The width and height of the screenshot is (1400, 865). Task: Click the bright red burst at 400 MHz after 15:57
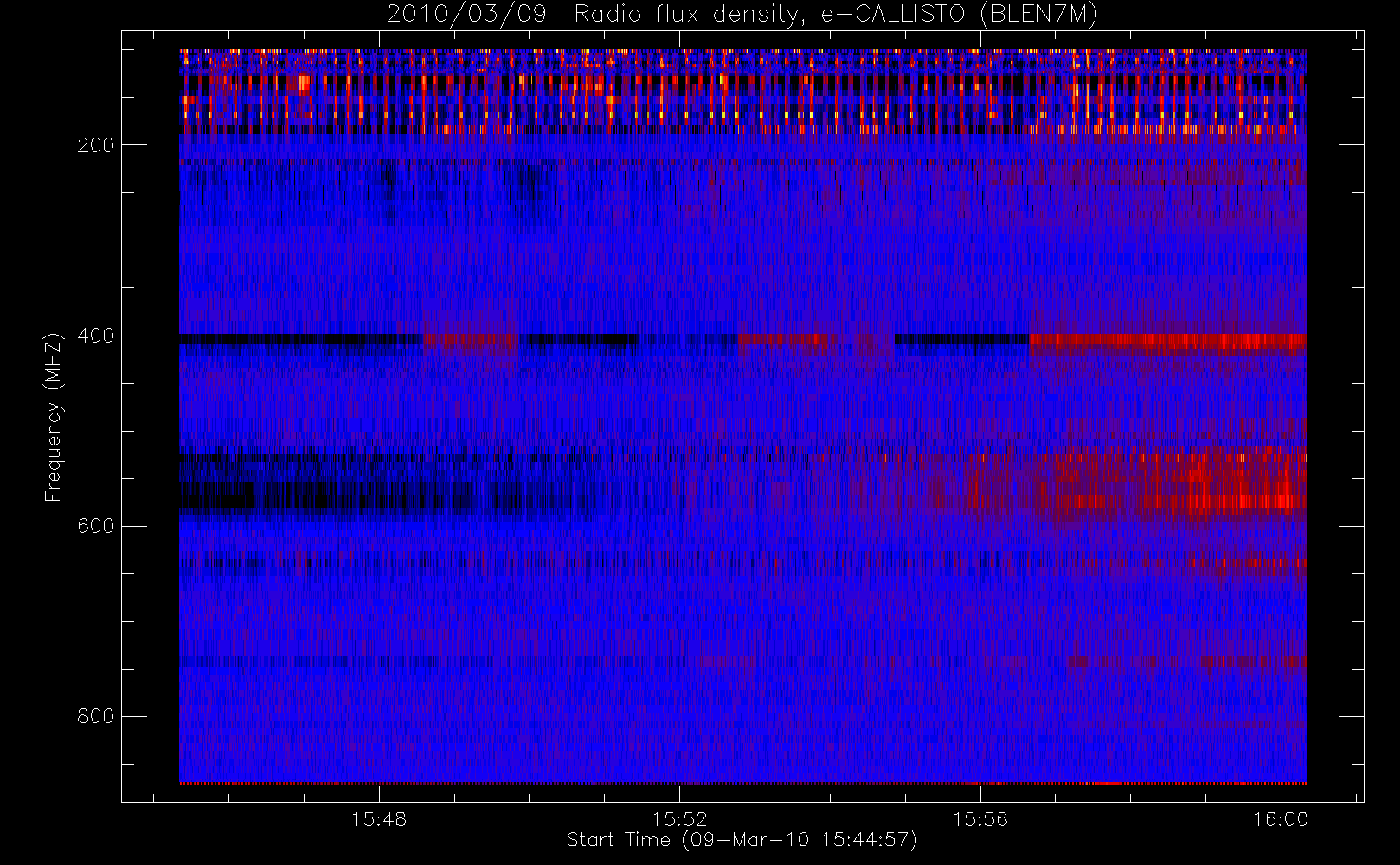click(x=1167, y=342)
